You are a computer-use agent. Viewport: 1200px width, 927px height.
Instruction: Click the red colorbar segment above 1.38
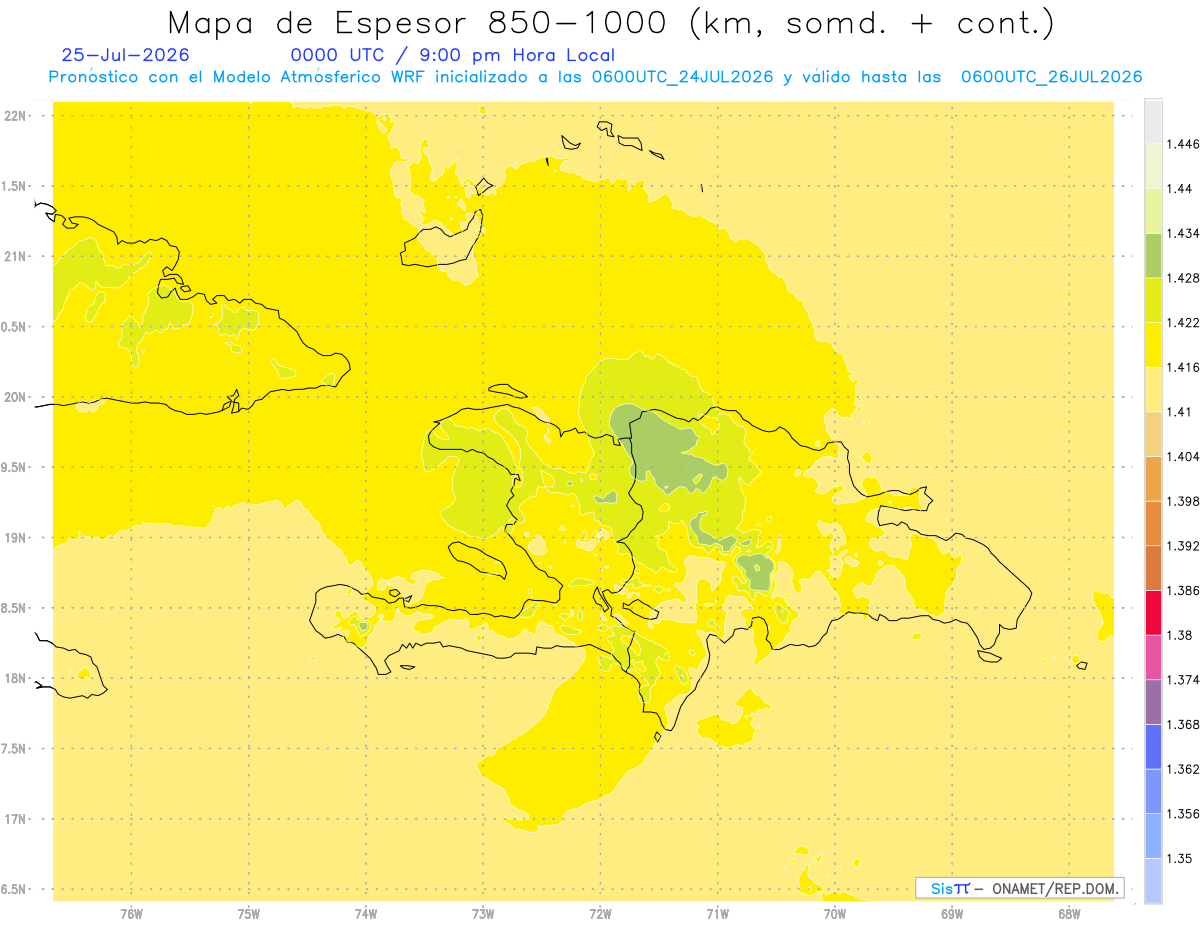pos(1153,613)
